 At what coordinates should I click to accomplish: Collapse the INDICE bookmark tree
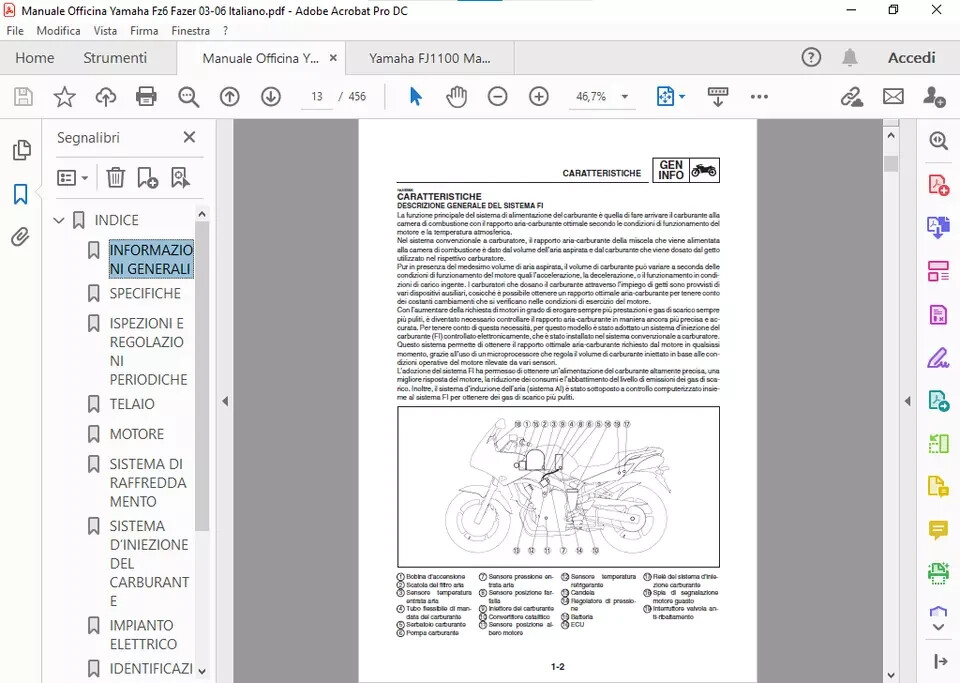59,220
